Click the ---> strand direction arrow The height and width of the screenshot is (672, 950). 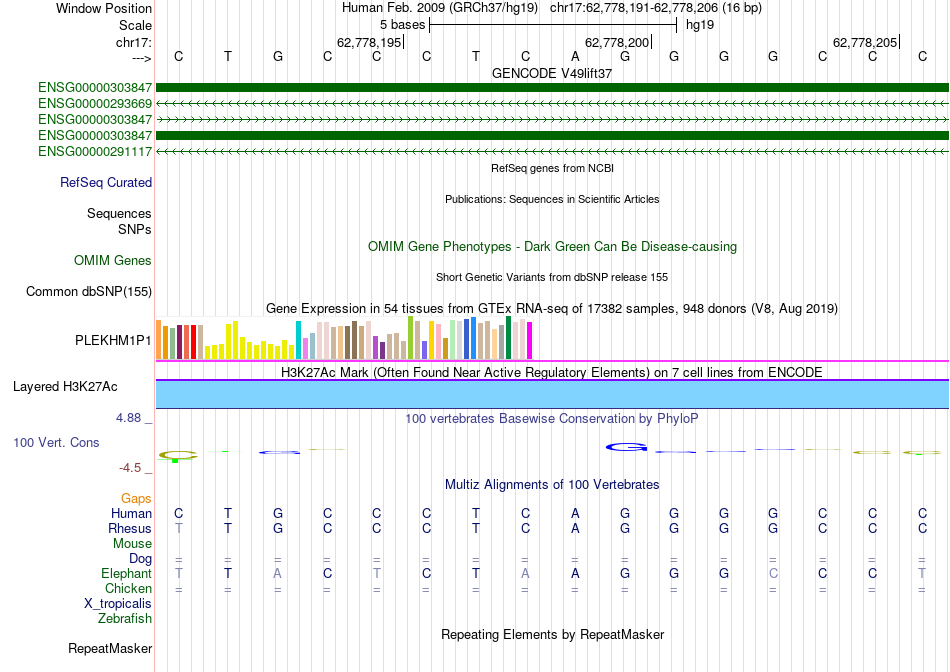(142, 58)
